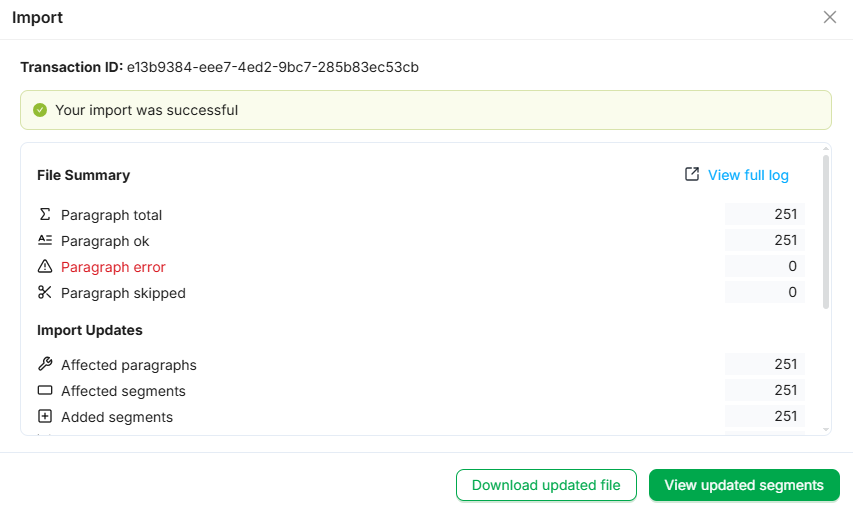Open the View full log link
Image resolution: width=853 pixels, height=515 pixels.
click(x=748, y=175)
